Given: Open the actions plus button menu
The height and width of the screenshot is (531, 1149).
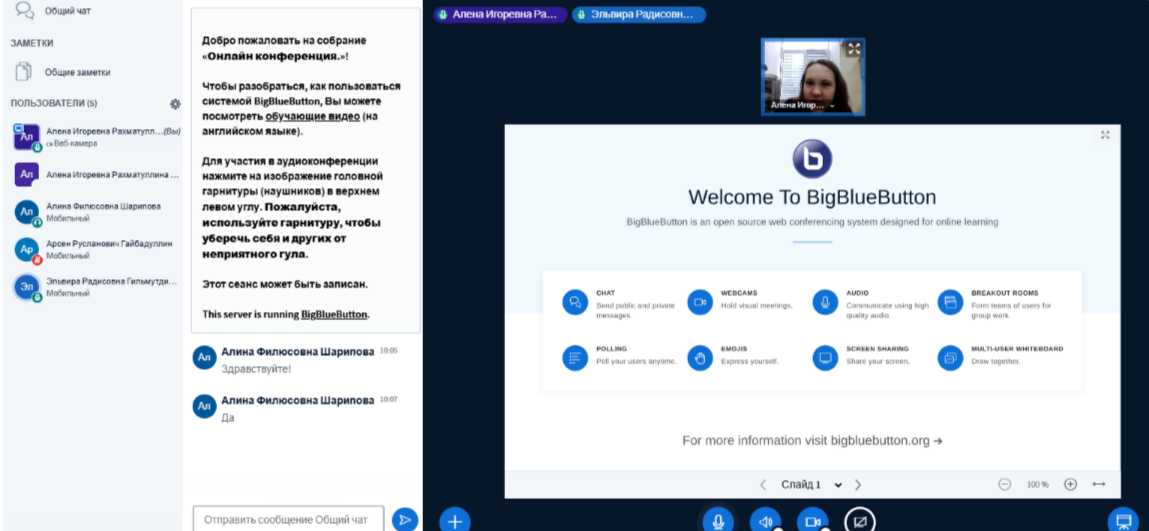Looking at the screenshot, I should pos(454,520).
